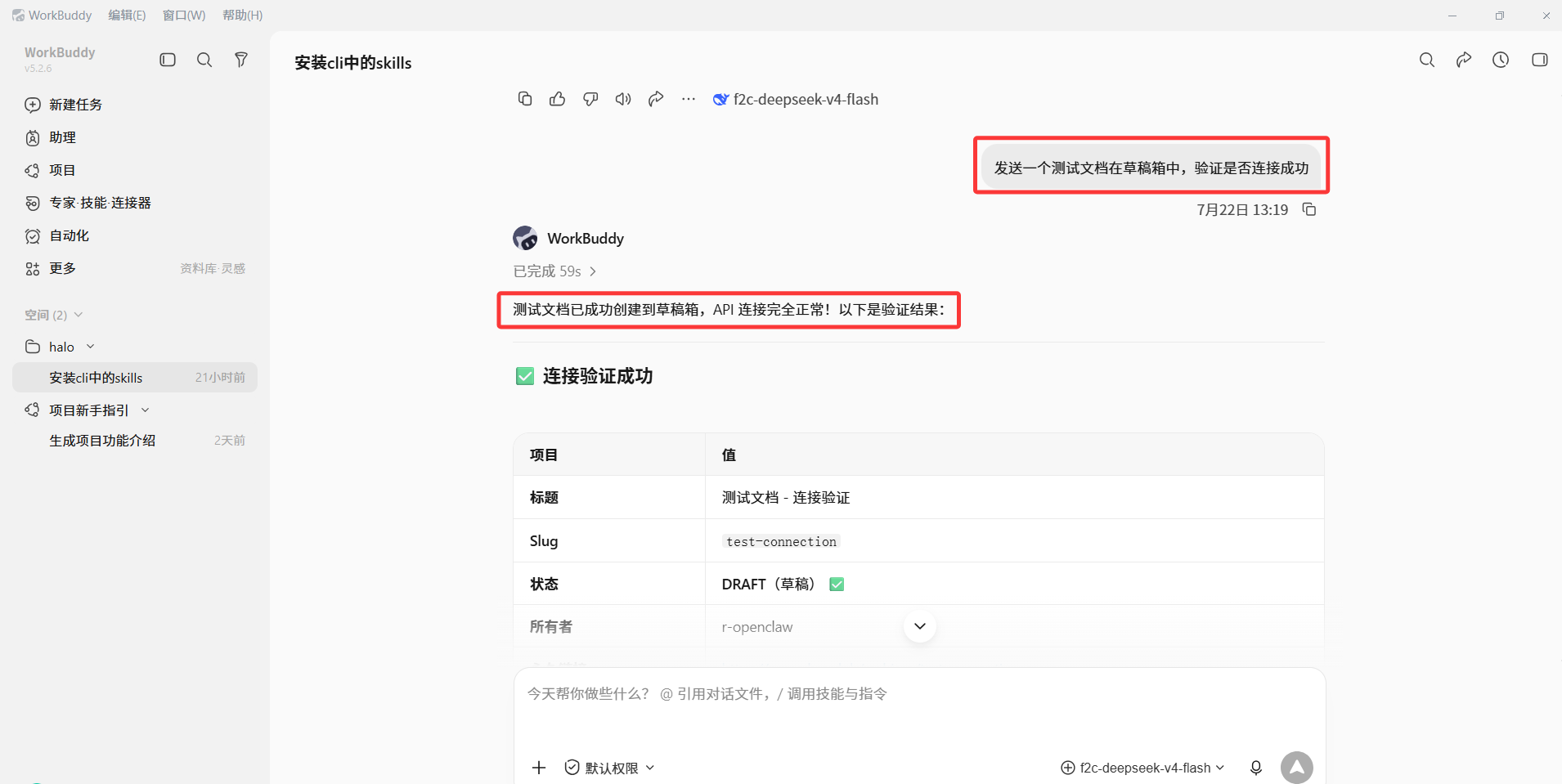The width and height of the screenshot is (1562, 784).
Task: Copy the user message dated 7月22日
Action: [1309, 209]
